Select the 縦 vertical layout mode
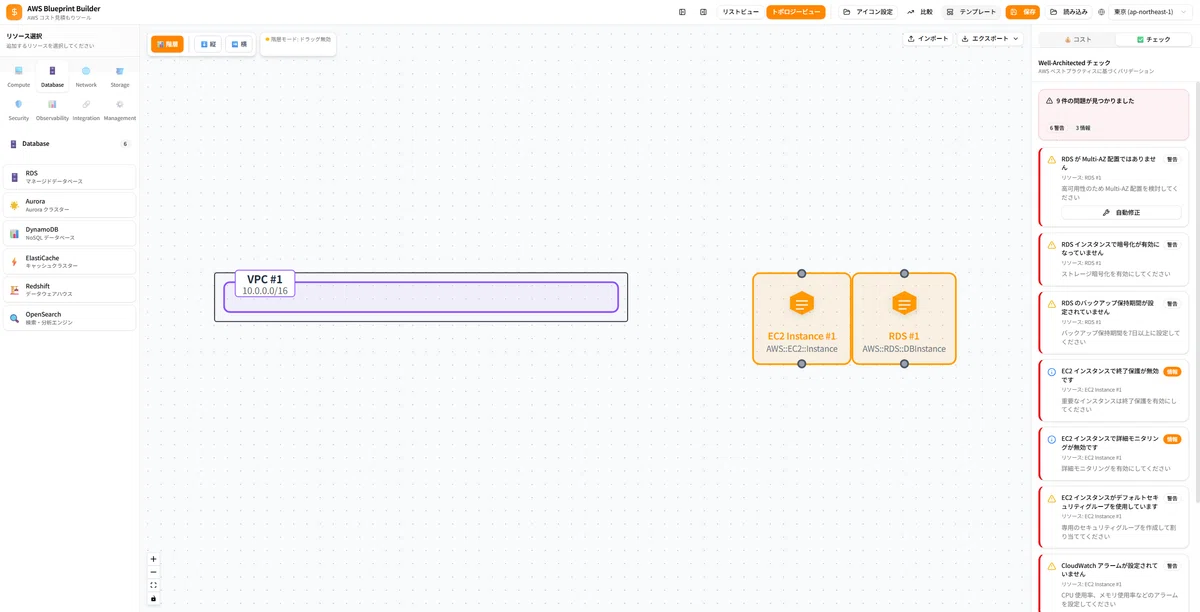This screenshot has height=612, width=1200. 208,44
